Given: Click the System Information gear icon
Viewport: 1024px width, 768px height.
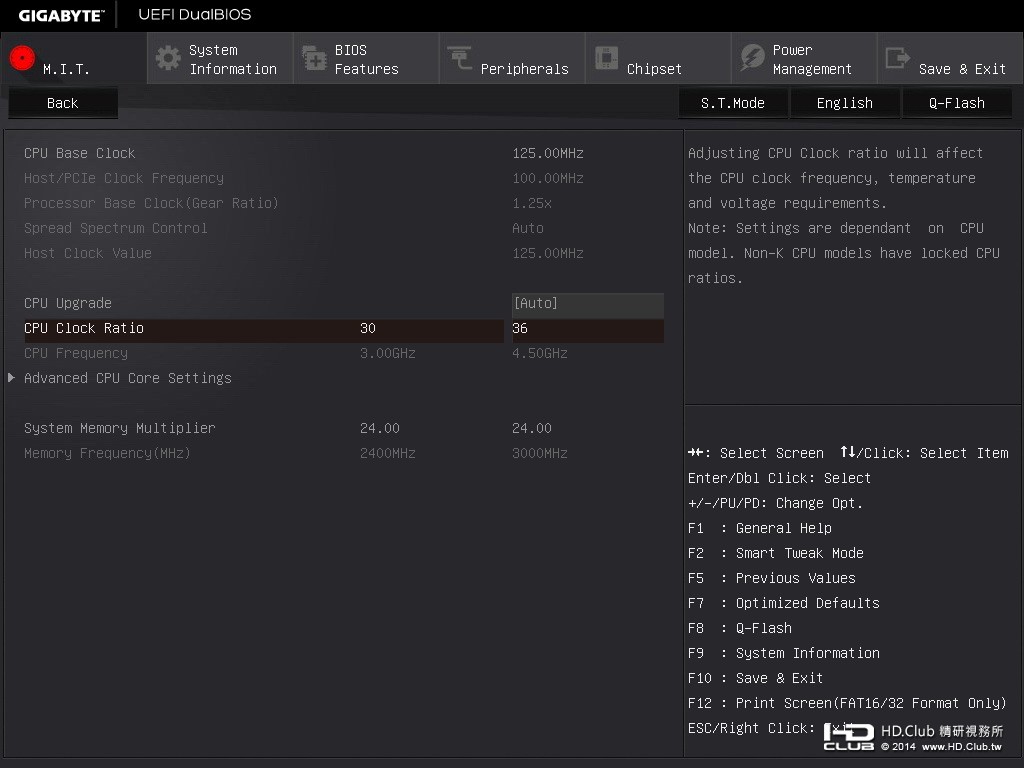Looking at the screenshot, I should [168, 58].
